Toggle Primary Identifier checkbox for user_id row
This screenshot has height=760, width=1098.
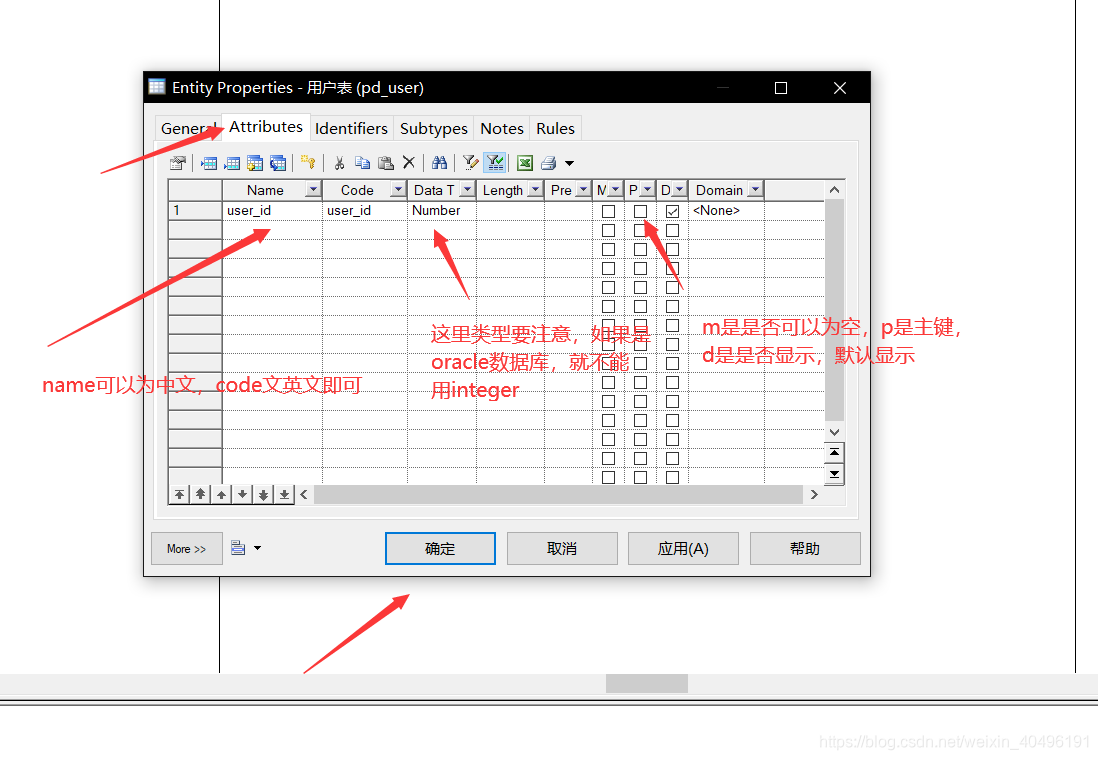[640, 211]
